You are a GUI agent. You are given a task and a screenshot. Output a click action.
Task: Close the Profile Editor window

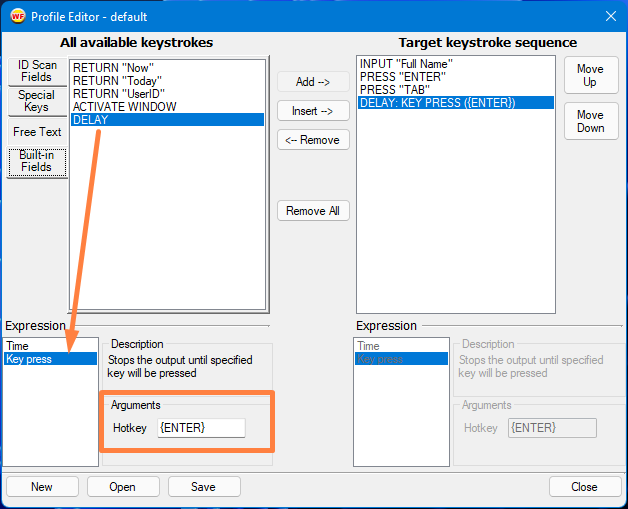610,16
